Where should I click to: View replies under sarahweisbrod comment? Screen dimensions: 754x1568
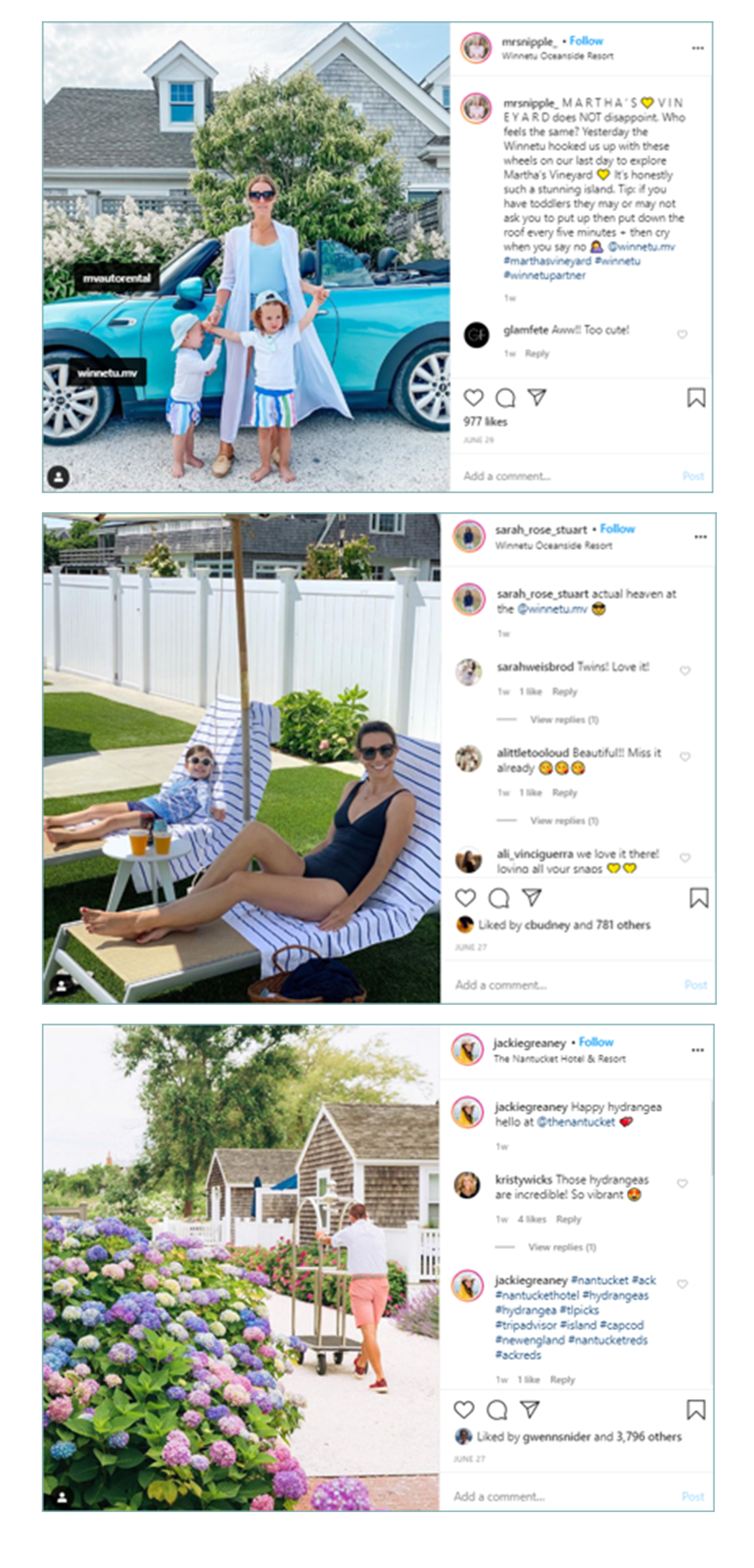coord(564,719)
